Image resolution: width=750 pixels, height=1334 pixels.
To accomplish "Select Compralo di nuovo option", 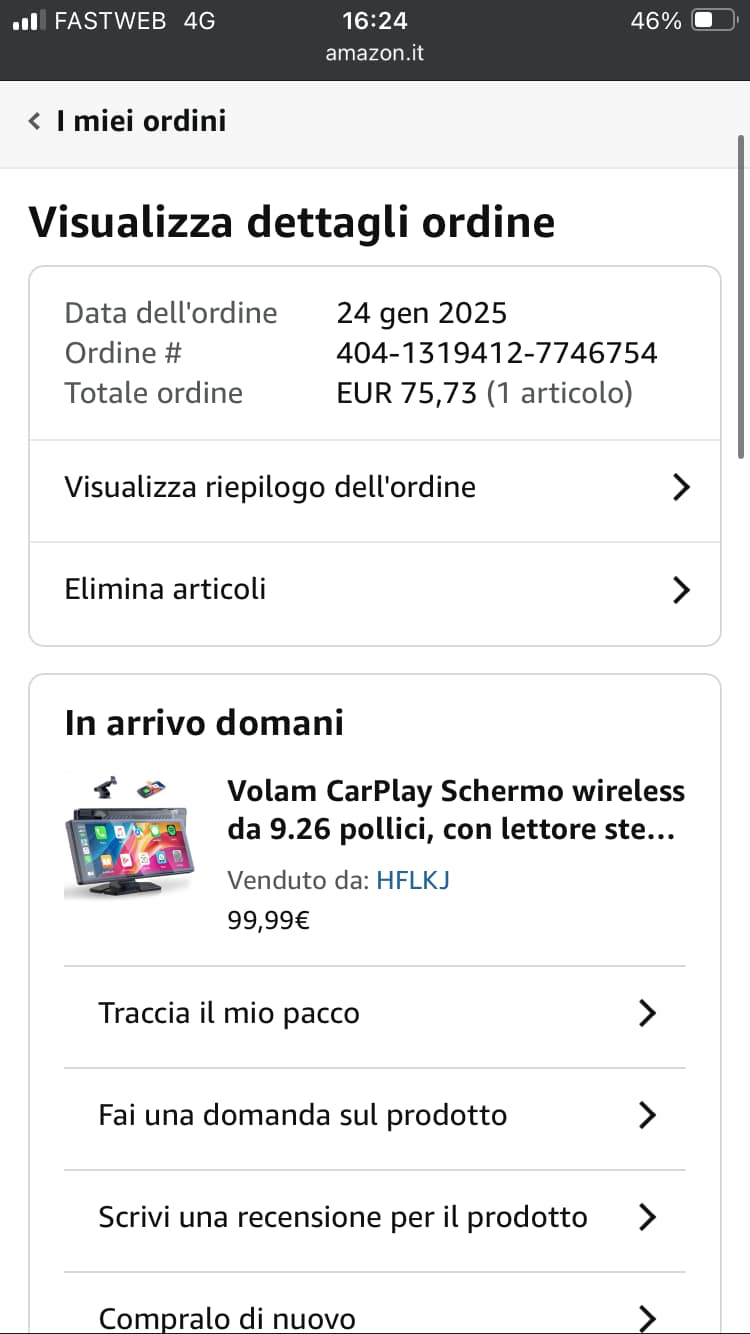I will (375, 1306).
